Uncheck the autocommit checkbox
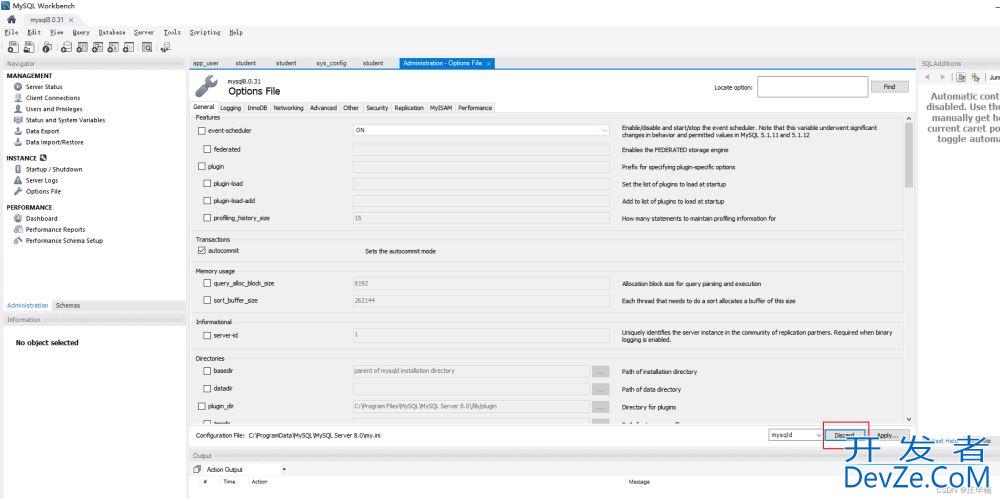 tap(202, 251)
